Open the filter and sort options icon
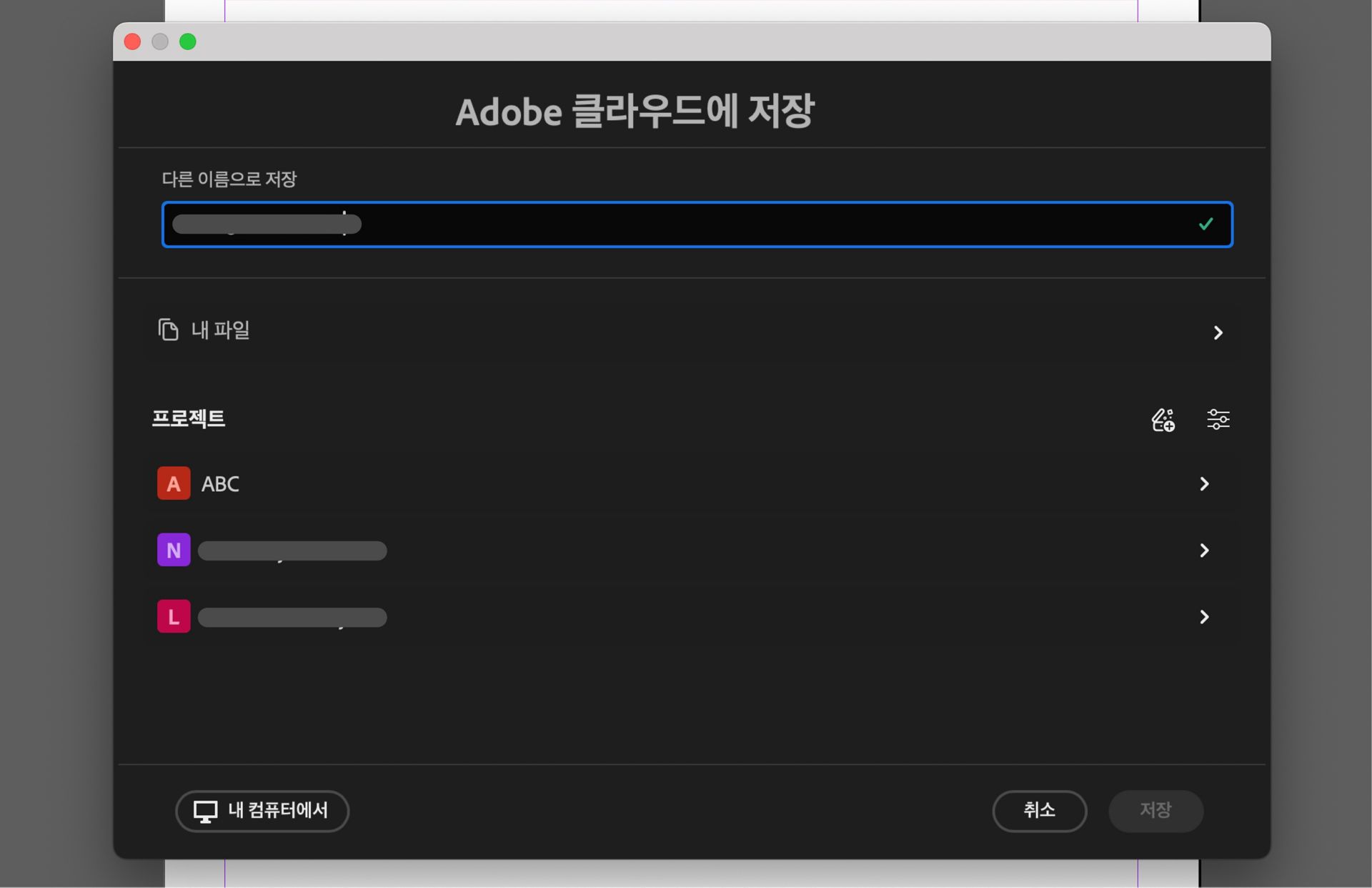This screenshot has width=1372, height=888. (1218, 420)
